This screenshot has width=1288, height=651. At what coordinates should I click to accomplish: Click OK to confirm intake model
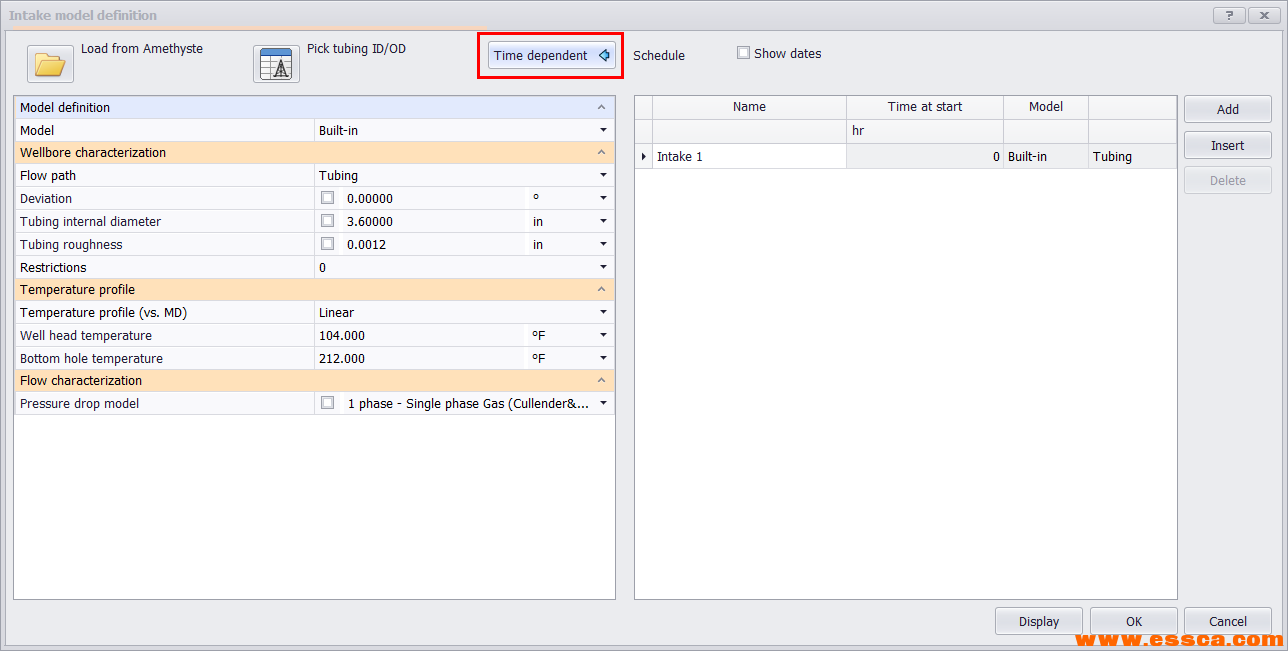pyautogui.click(x=1133, y=621)
